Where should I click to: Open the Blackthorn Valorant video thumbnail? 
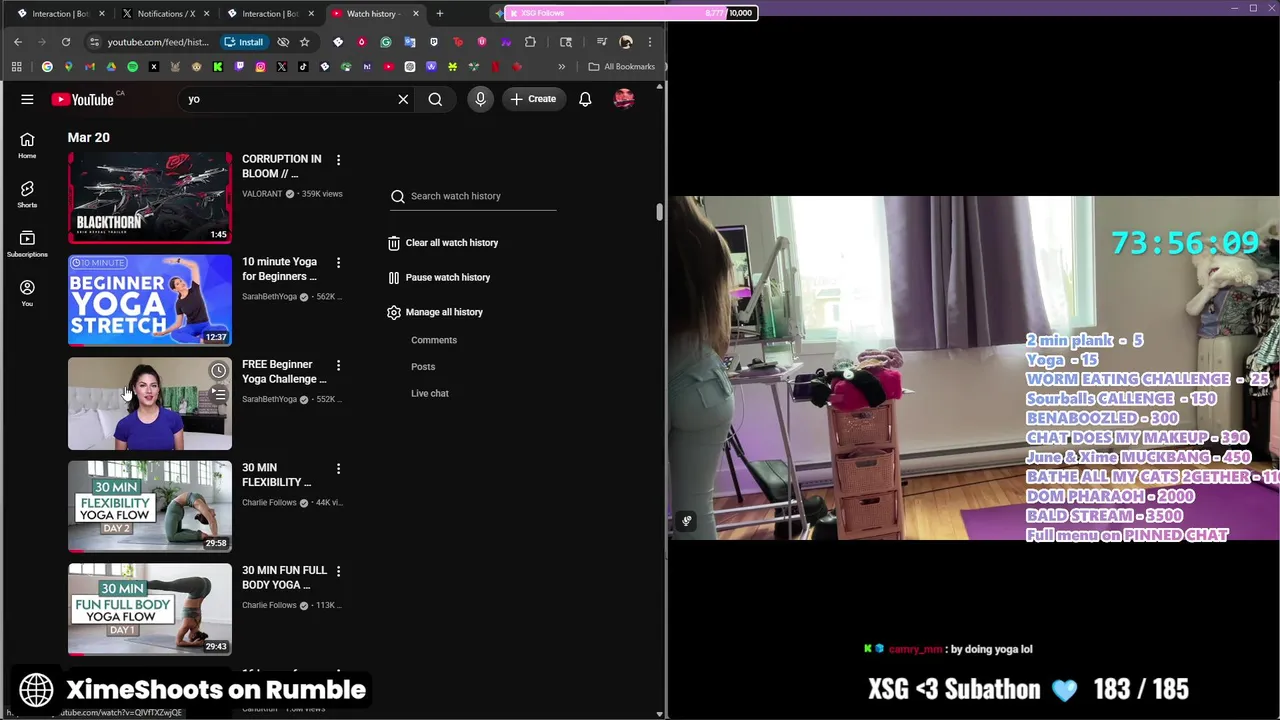tap(150, 197)
